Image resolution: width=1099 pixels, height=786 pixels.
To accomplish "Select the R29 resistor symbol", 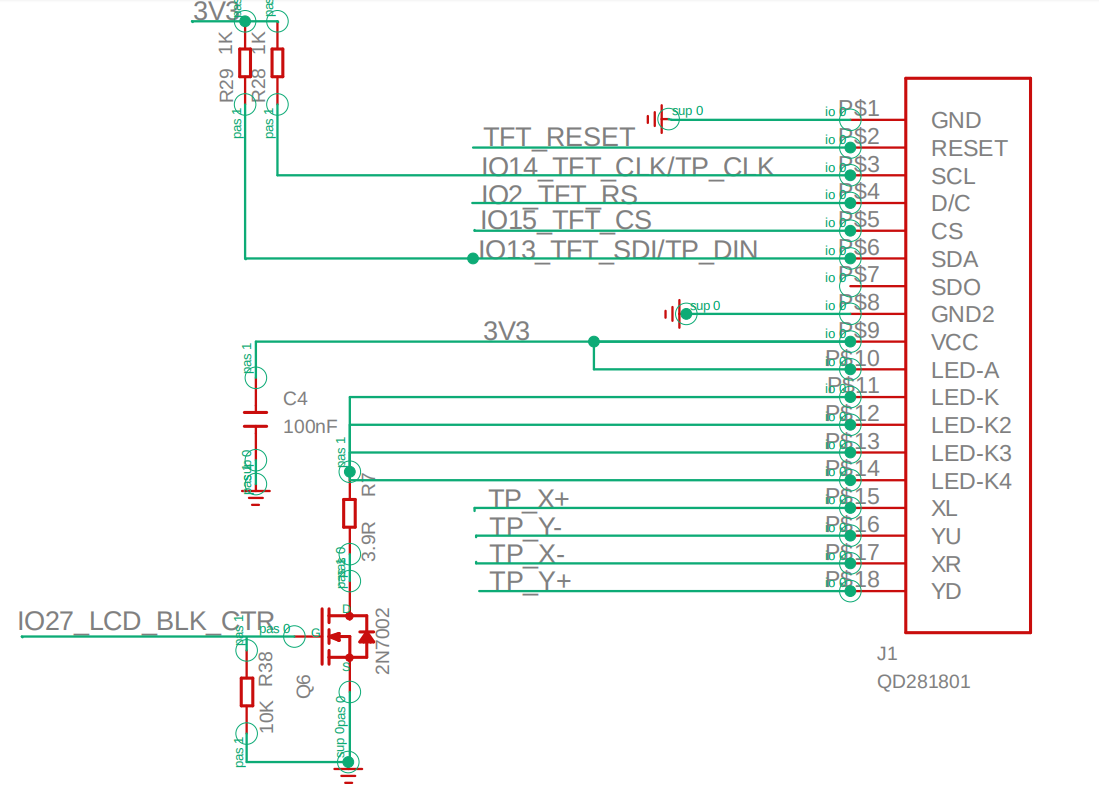I will pos(245,63).
